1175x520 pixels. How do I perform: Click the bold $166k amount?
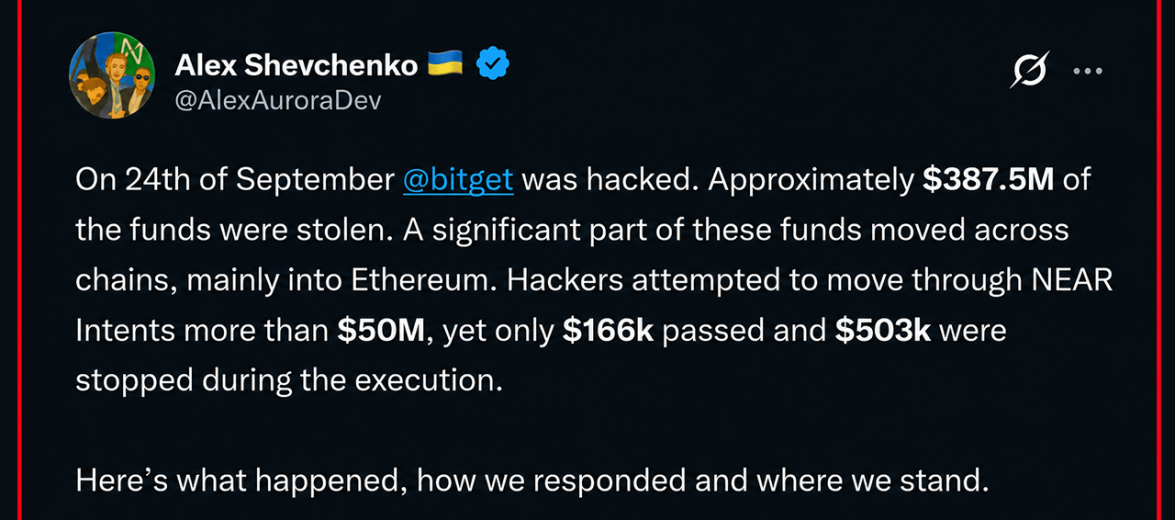click(608, 330)
